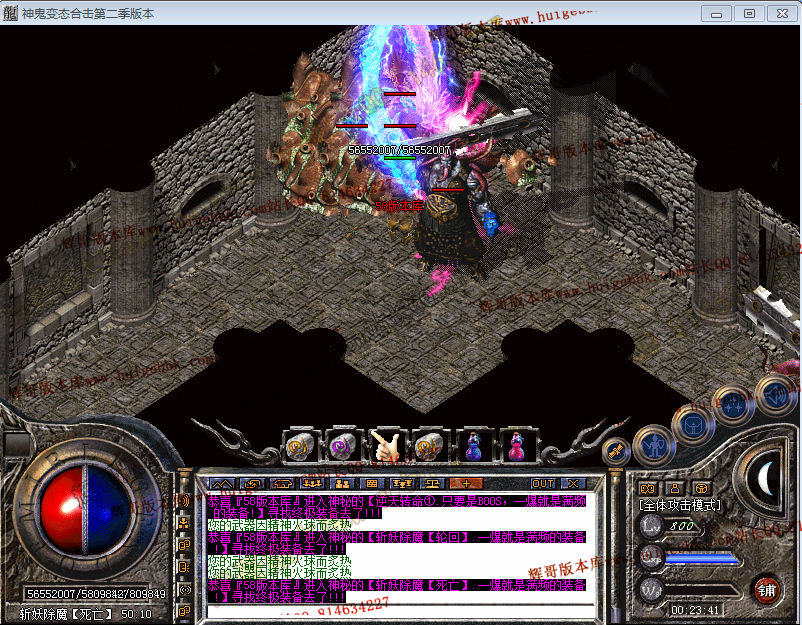Click in the chat input field
802x625 pixels.
coord(400,612)
